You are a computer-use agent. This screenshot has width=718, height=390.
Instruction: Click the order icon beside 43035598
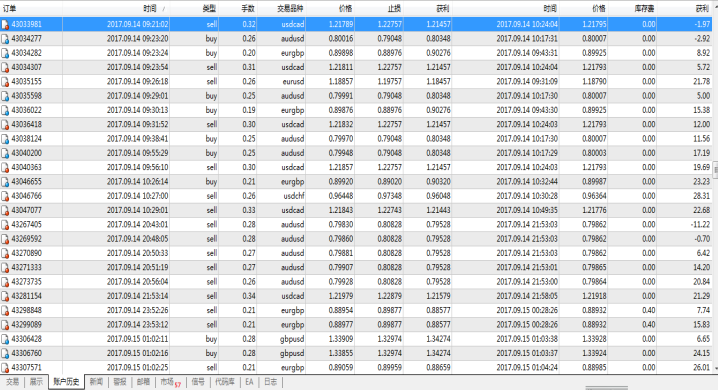tap(5, 96)
